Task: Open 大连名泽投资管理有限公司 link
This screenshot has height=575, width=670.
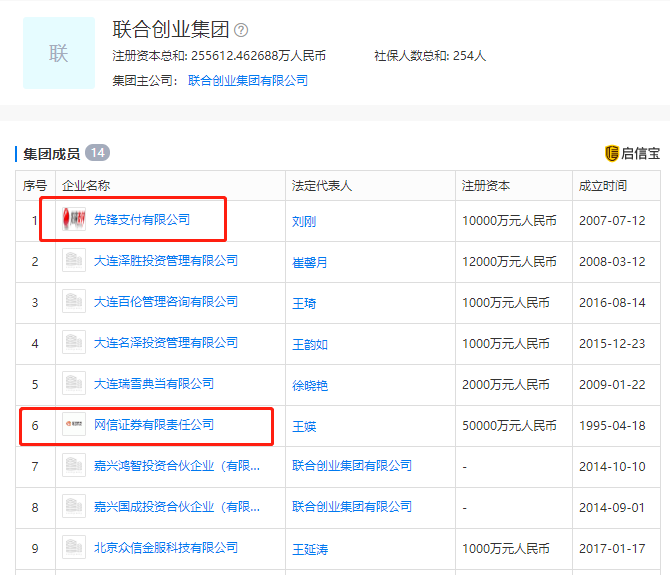Action: coord(166,343)
